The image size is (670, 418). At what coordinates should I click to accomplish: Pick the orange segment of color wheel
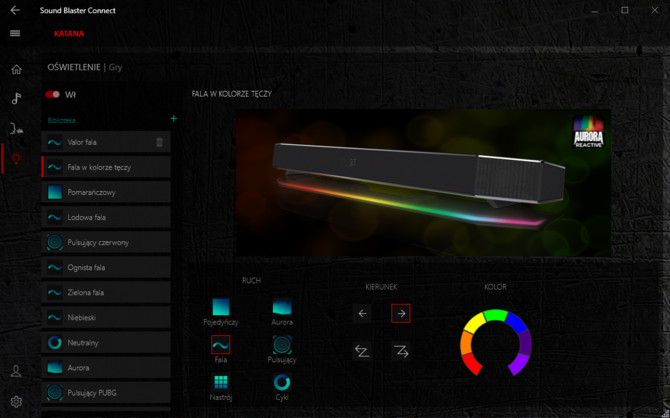point(466,343)
